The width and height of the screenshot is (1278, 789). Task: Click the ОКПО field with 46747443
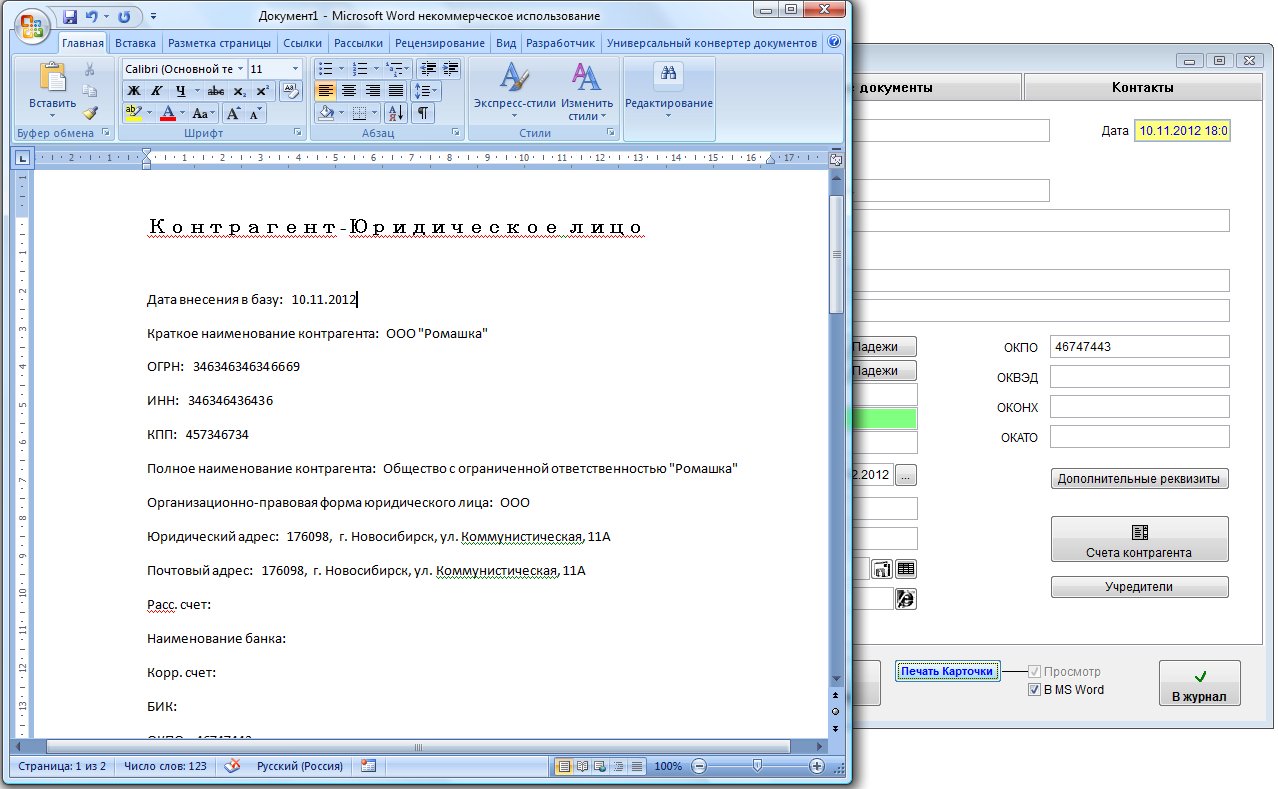click(x=1139, y=346)
